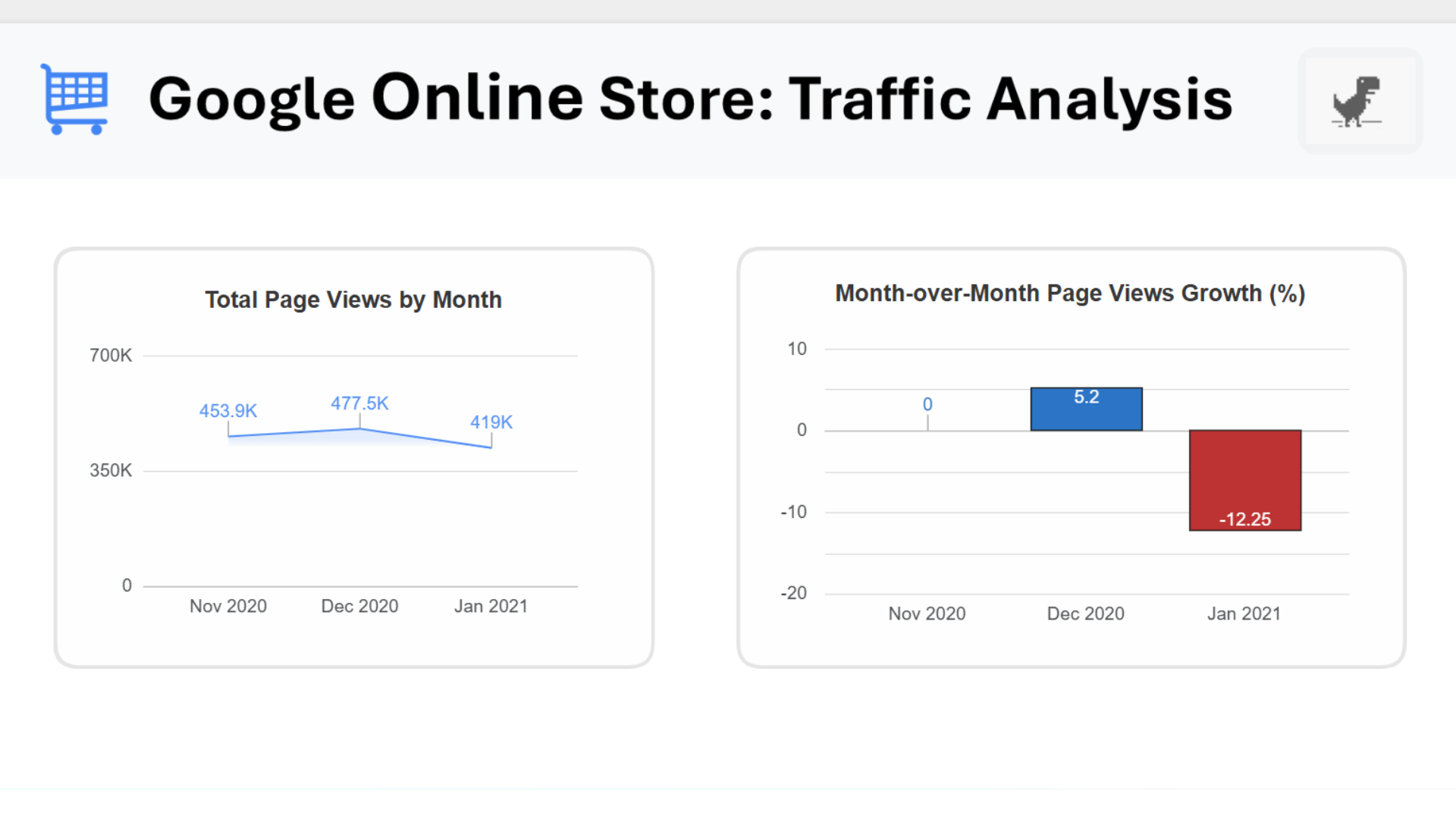The width and height of the screenshot is (1456, 819).
Task: Click Dec 2020 on the line chart axis
Action: [x=359, y=606]
